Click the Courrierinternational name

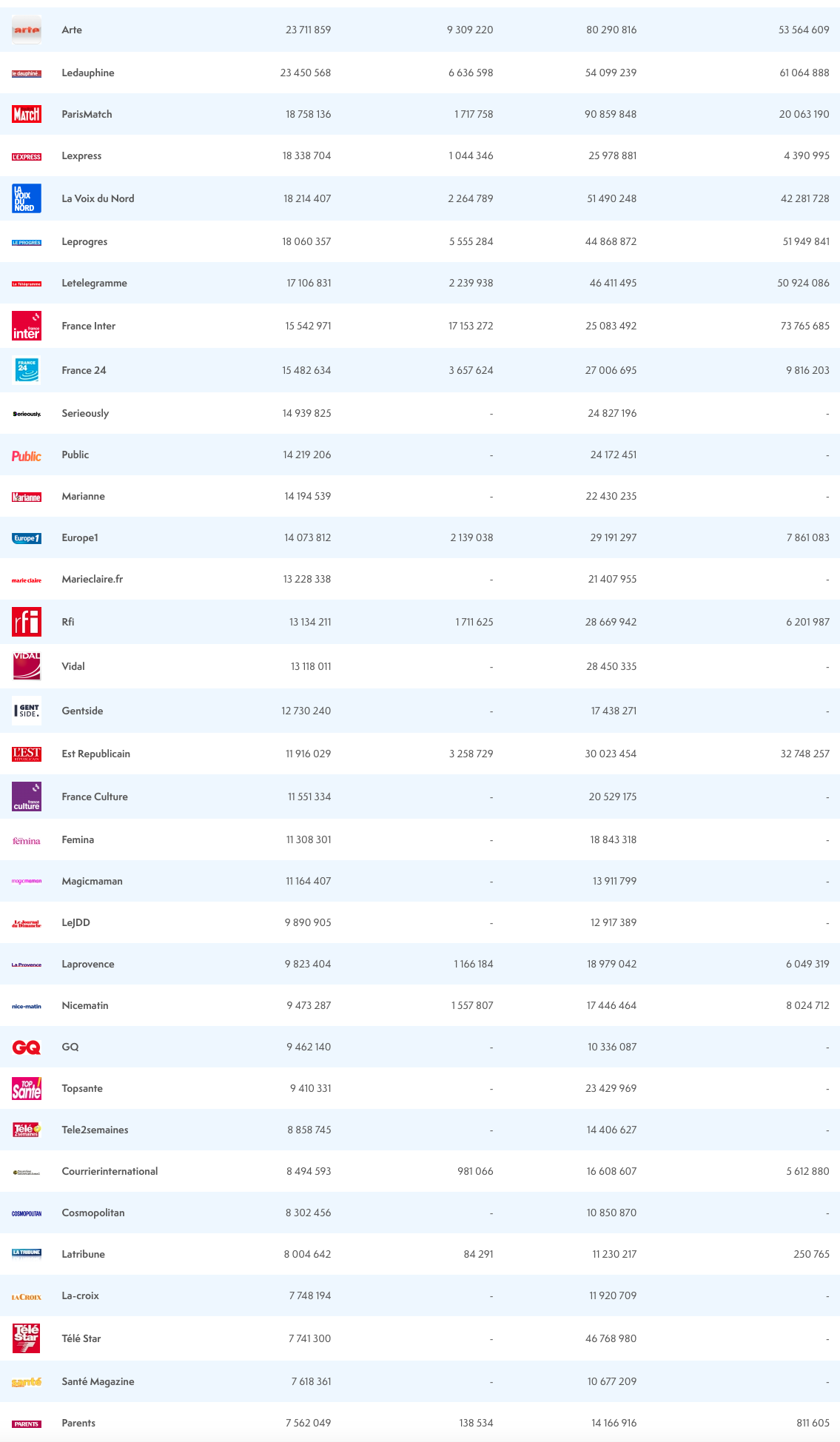110,1171
